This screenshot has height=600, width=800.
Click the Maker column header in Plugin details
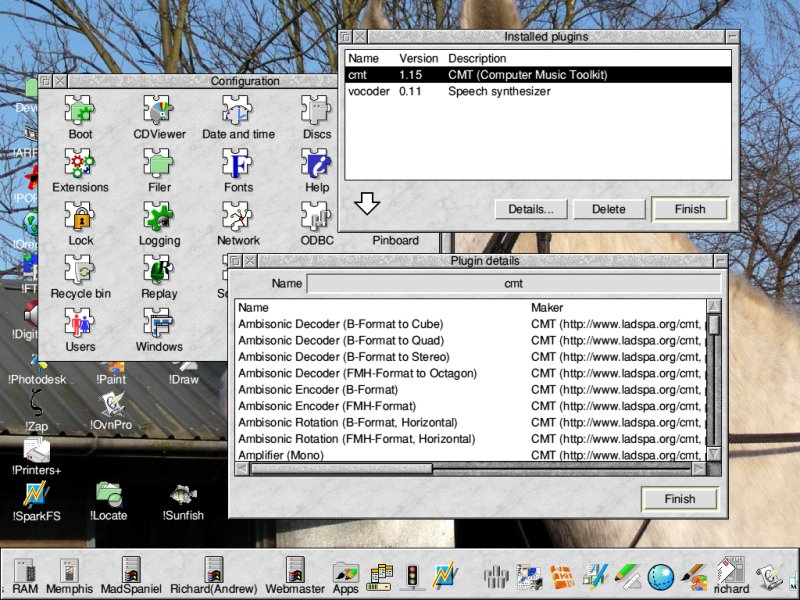click(547, 308)
